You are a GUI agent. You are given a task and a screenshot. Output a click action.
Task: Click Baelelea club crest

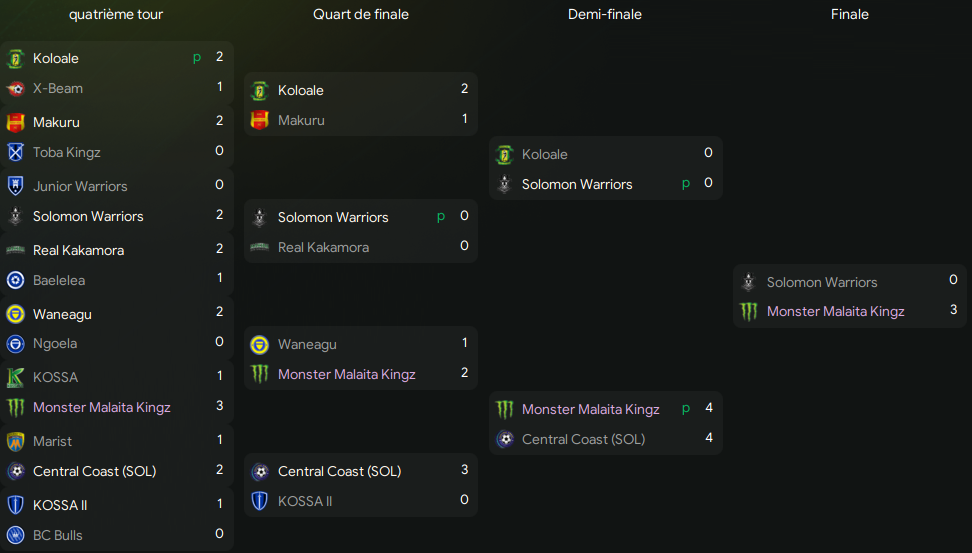click(15, 280)
